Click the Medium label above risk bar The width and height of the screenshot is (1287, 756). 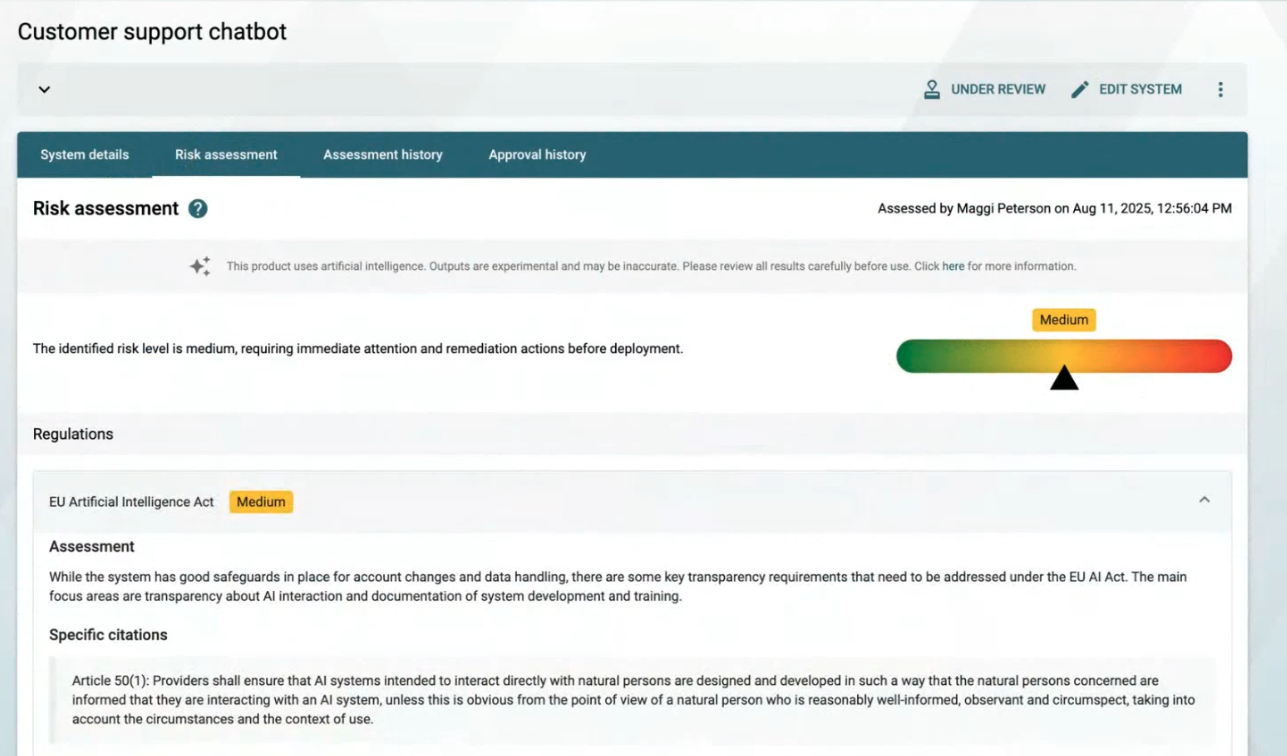tap(1064, 320)
